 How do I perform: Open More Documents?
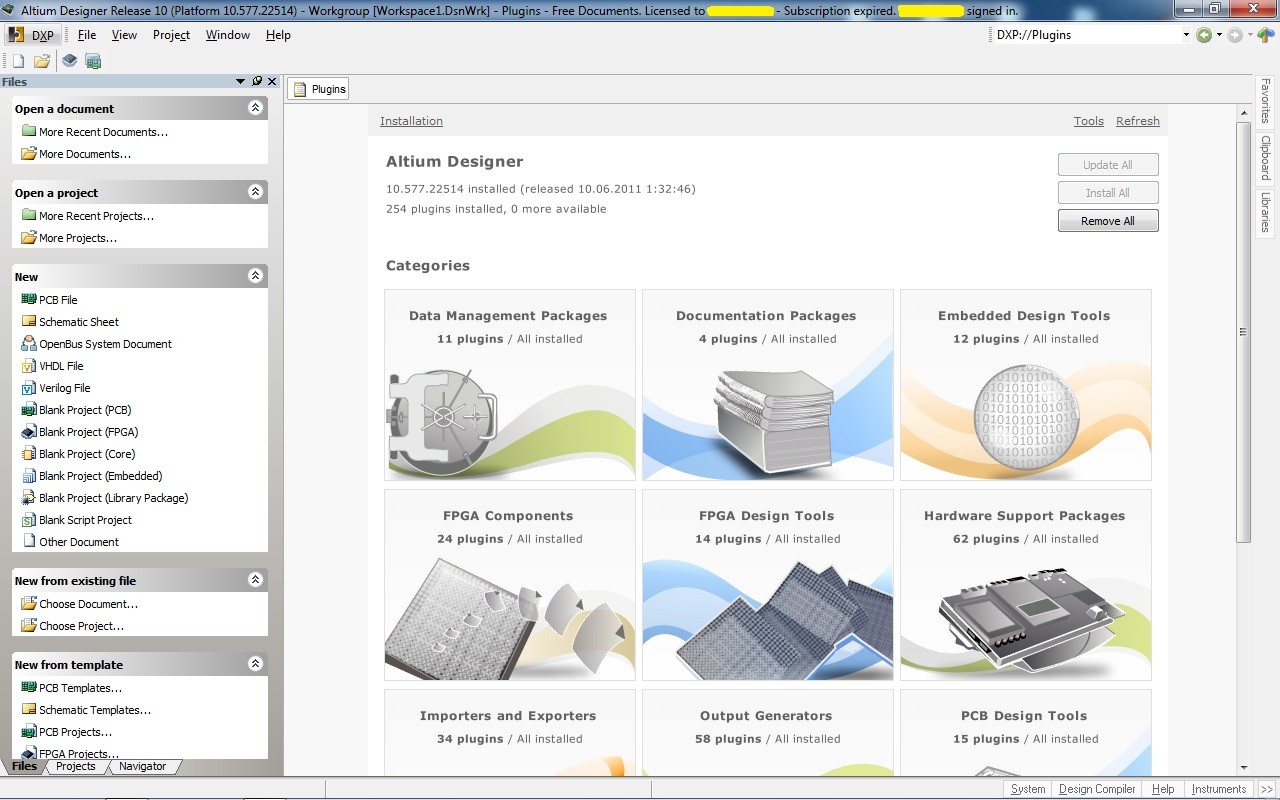[x=85, y=154]
